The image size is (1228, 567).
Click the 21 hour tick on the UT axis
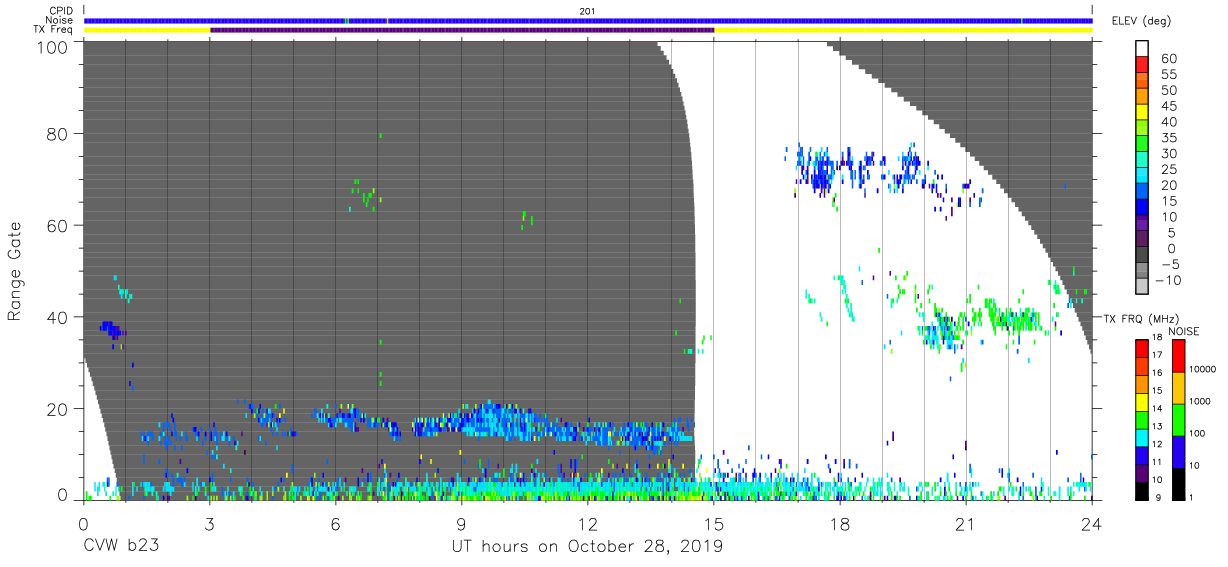point(966,524)
